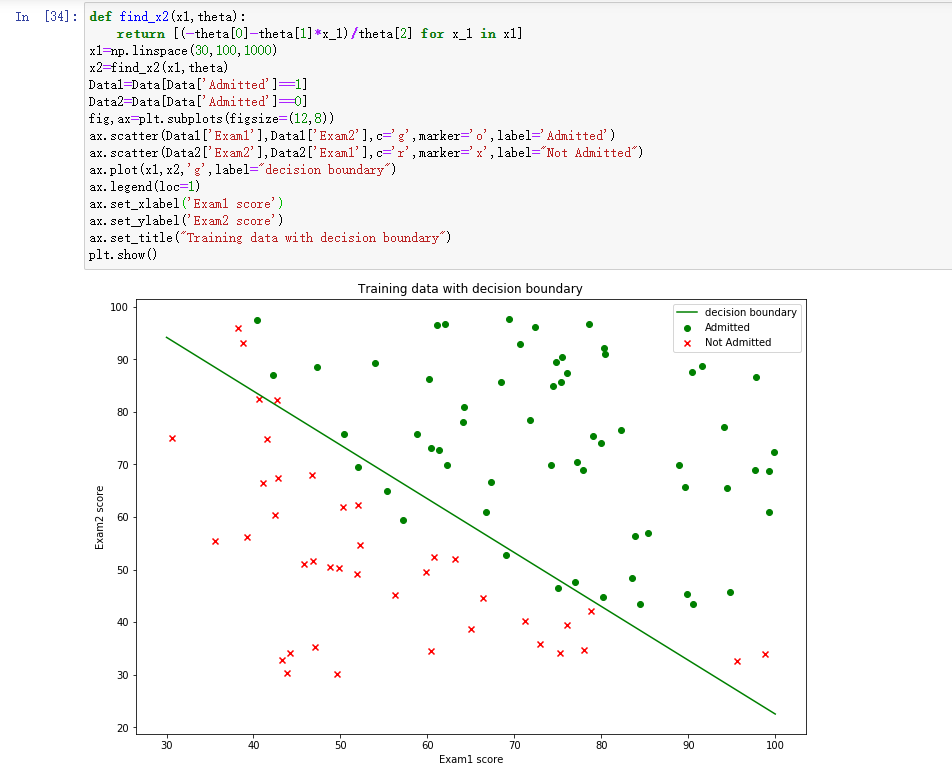Click the ax.set_xlabel code line
The width and height of the screenshot is (952, 770).
186,203
